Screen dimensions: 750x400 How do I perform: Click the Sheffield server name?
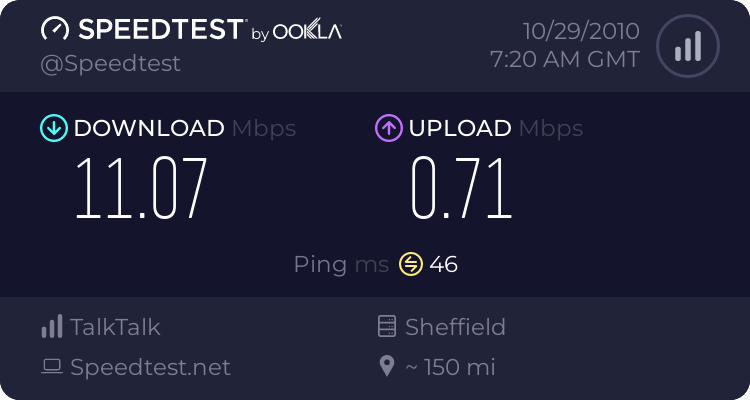coord(455,327)
